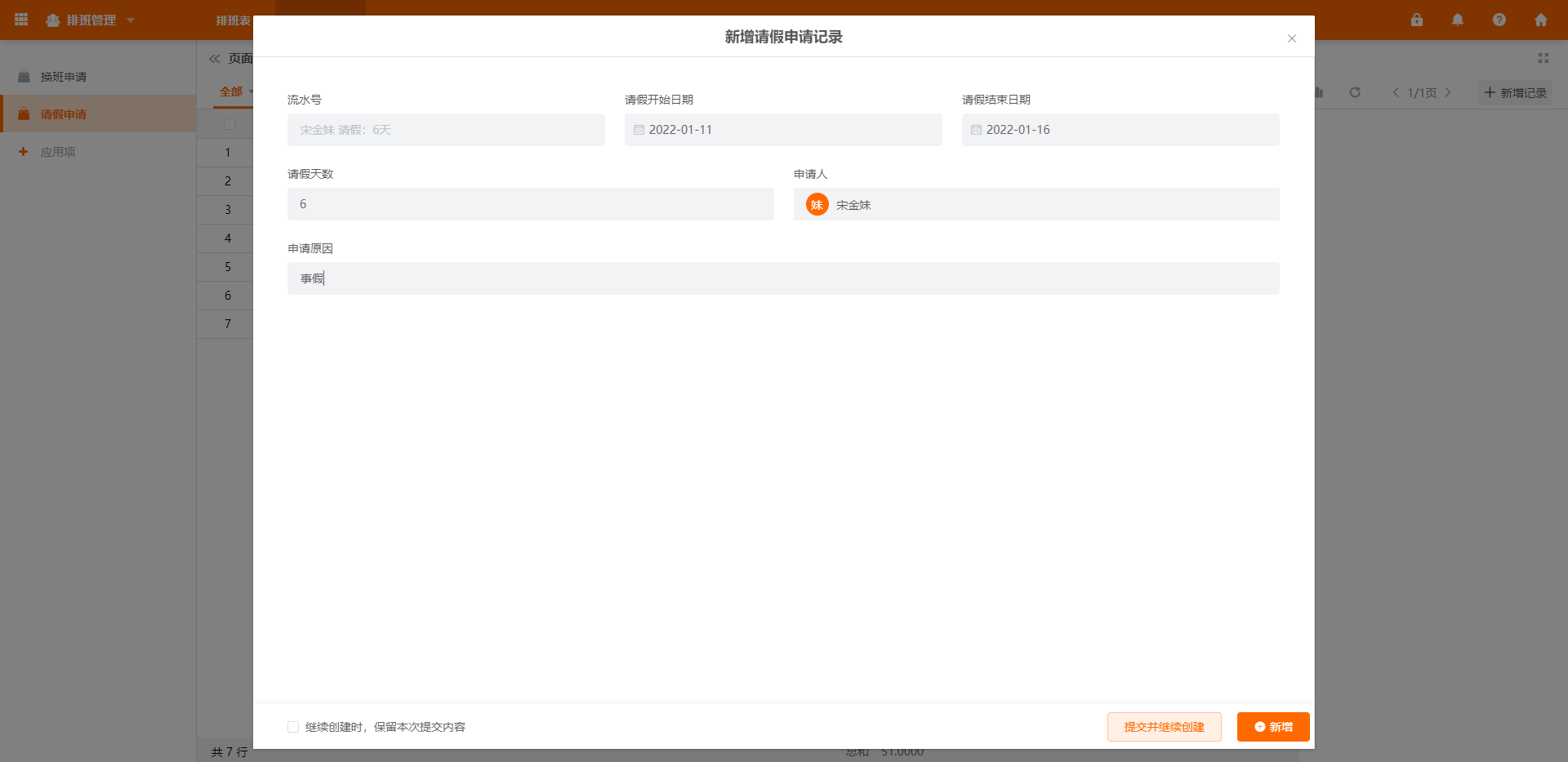The height and width of the screenshot is (762, 1568).
Task: Open the app grid launcher icon
Action: pos(21,20)
